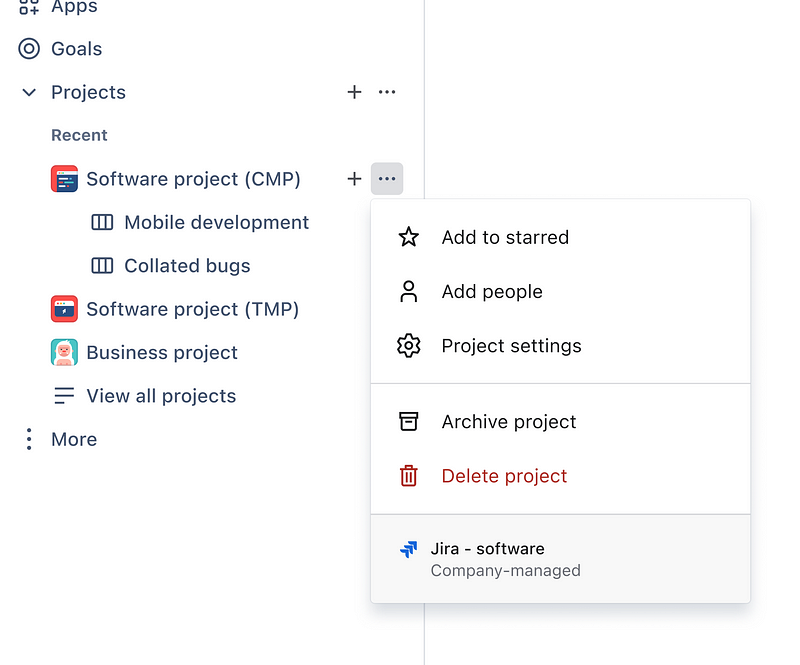Click the Mobile development board icon
Viewport: 800px width, 665px height.
(102, 222)
